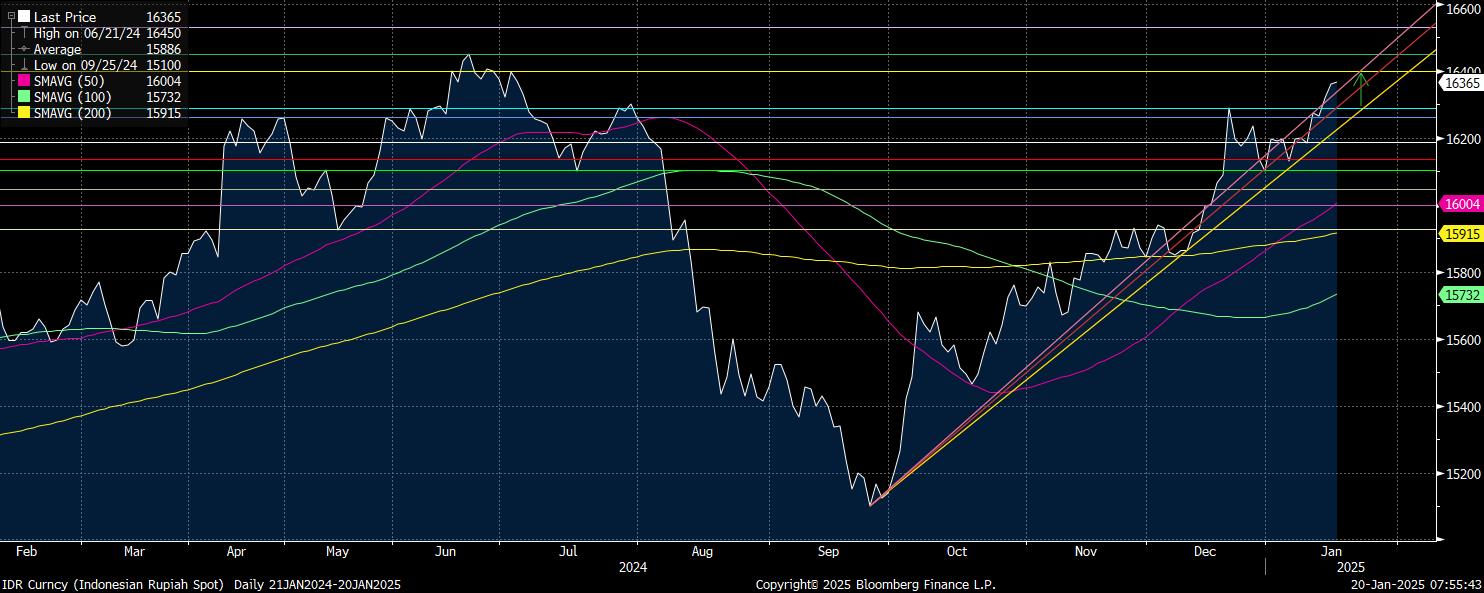
Task: Select the Average marker icon in legend
Action: pos(23,49)
